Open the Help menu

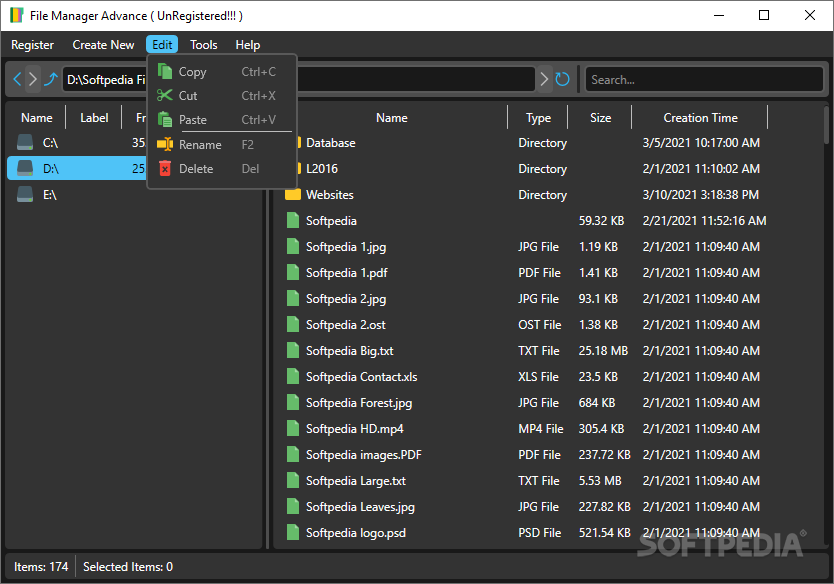coord(248,45)
